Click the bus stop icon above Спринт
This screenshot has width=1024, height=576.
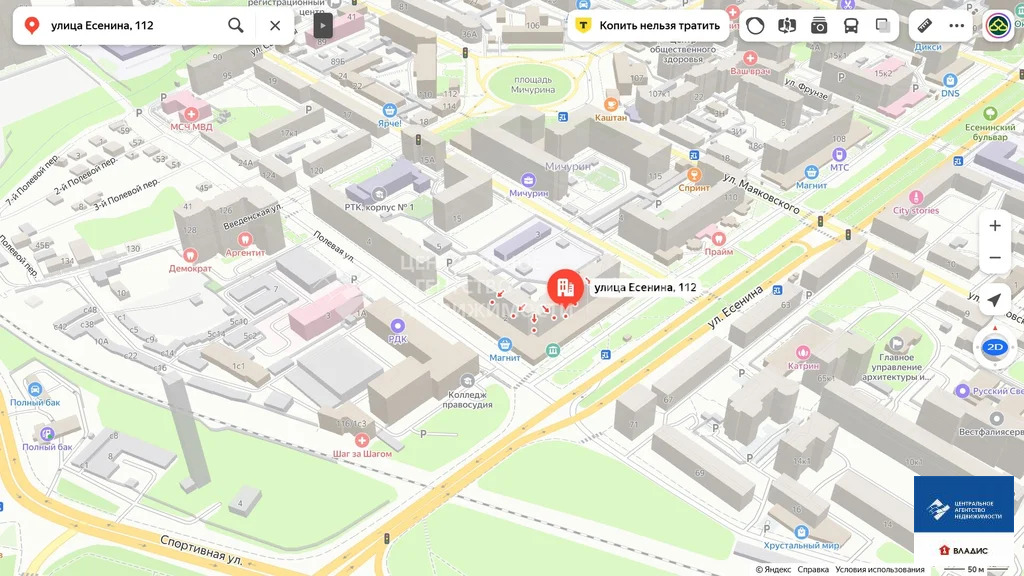tap(694, 155)
